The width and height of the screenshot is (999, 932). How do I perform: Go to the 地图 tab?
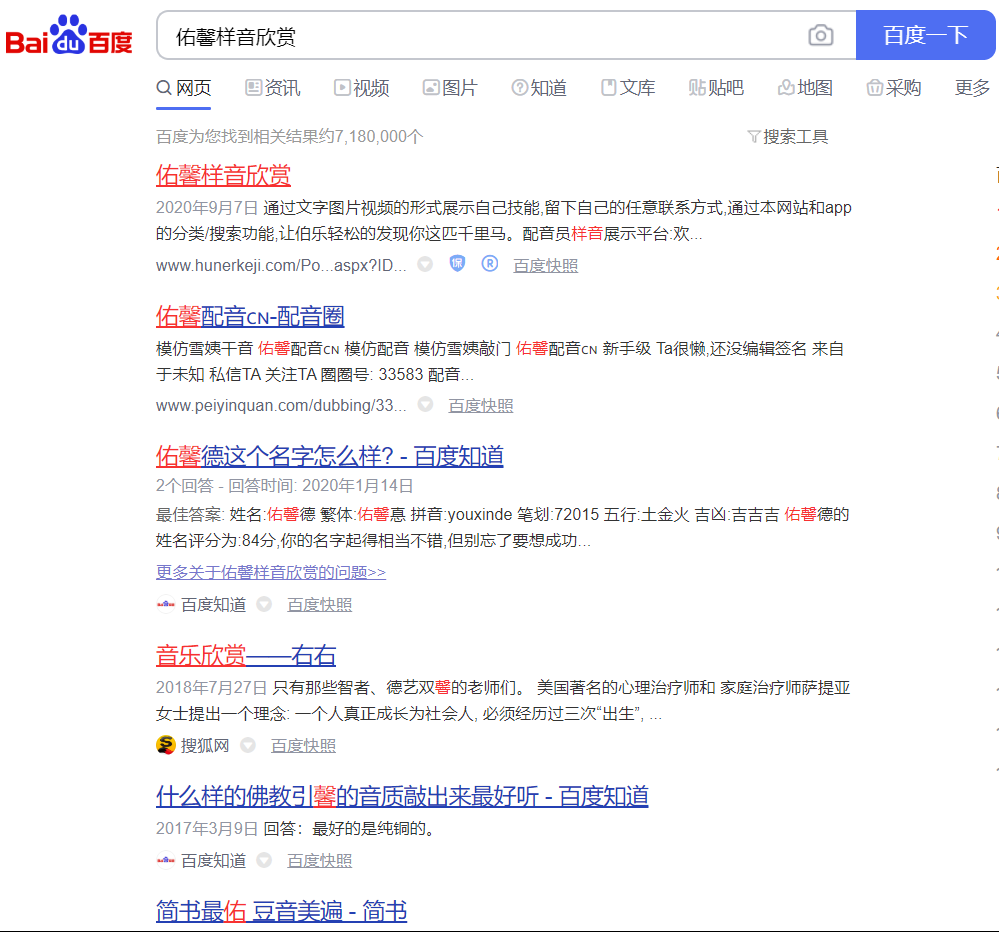(805, 88)
